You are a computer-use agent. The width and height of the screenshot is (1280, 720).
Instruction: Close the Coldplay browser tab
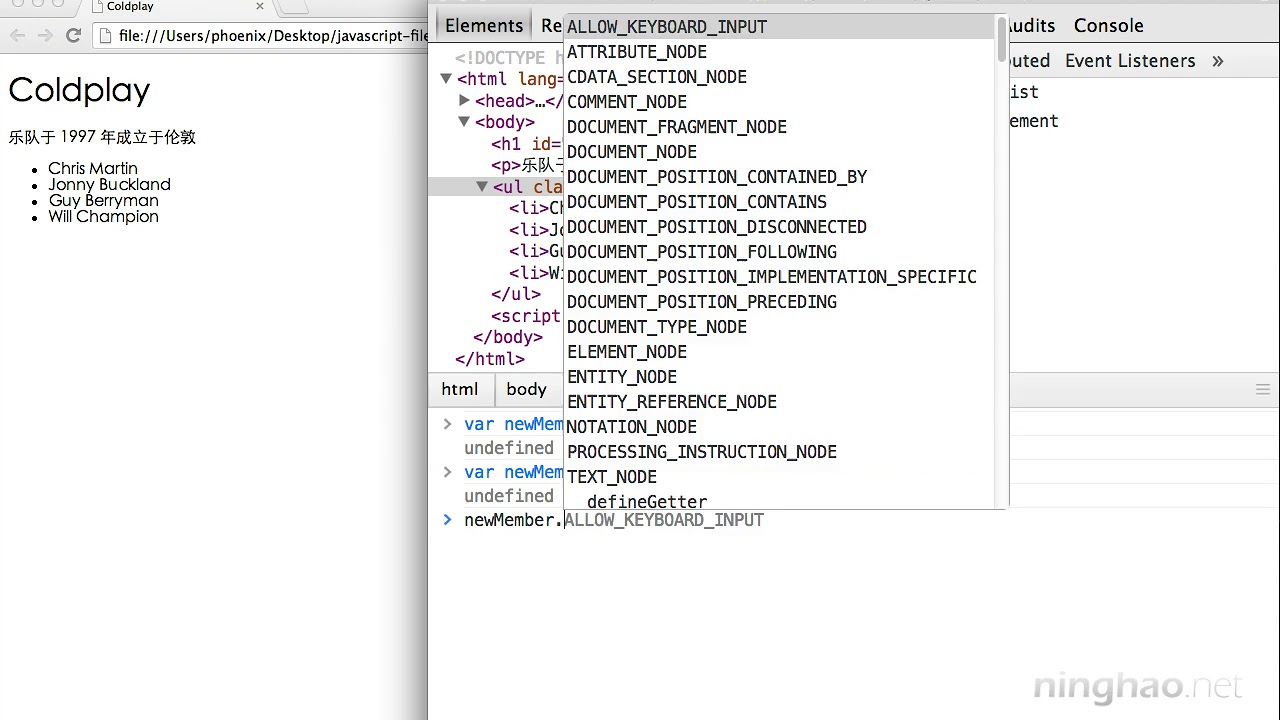(260, 7)
